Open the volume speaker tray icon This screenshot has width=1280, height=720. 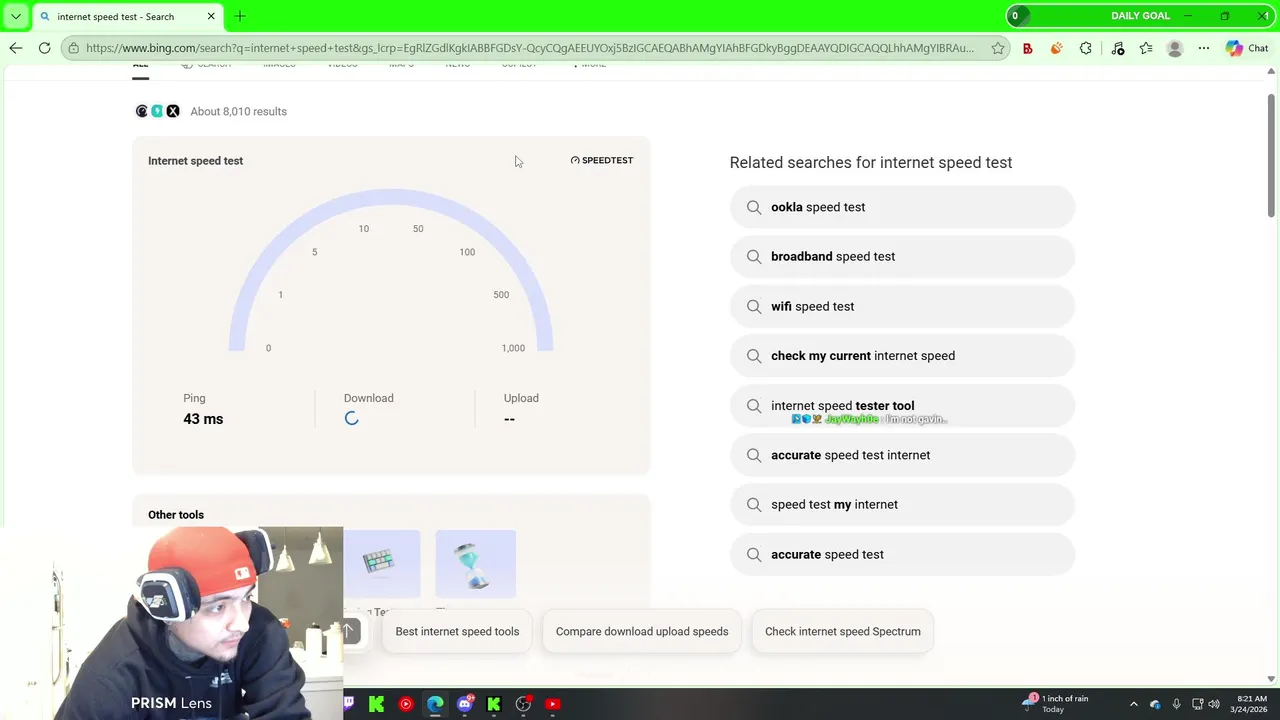[x=1214, y=704]
